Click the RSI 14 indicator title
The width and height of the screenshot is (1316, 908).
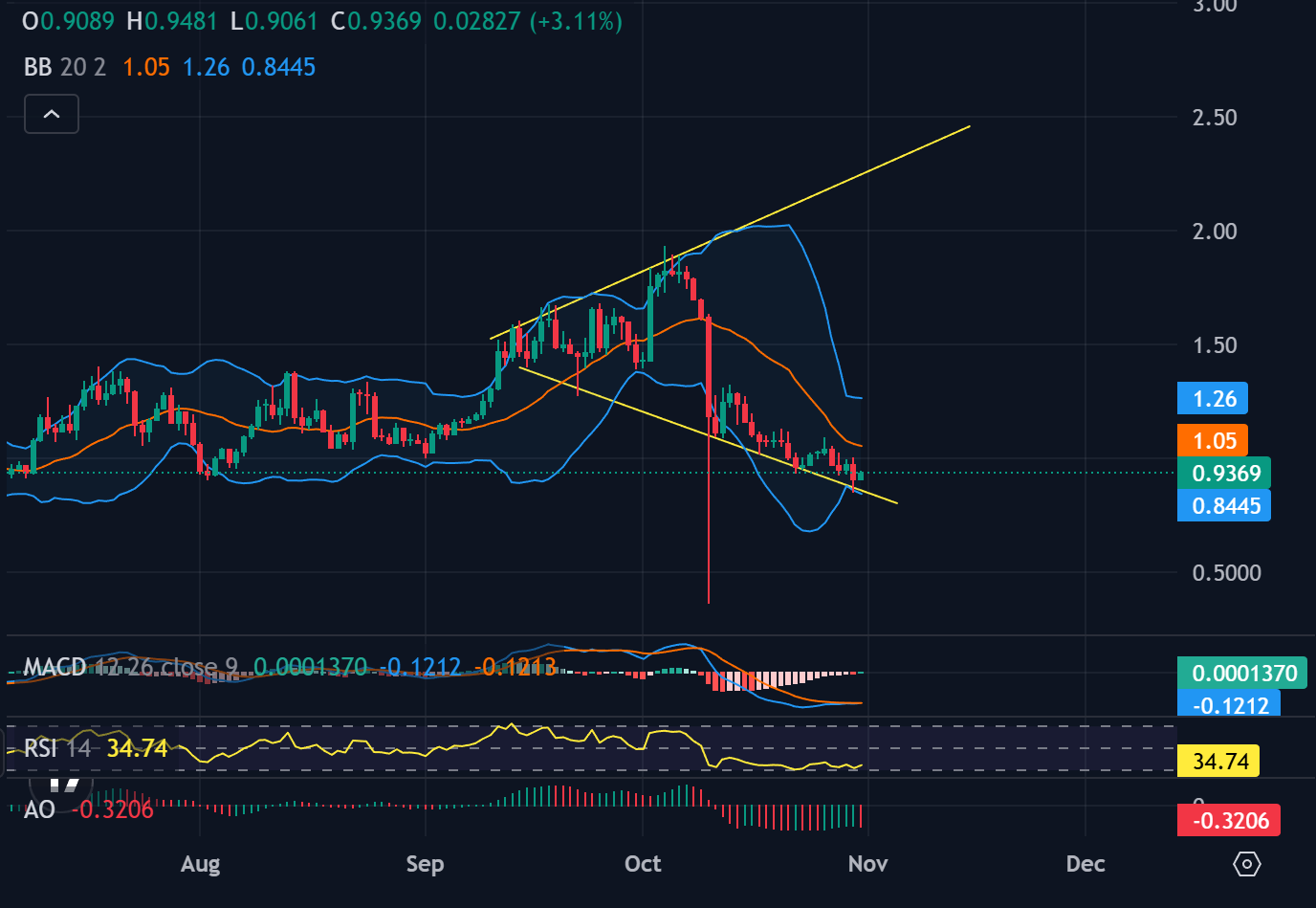point(57,748)
